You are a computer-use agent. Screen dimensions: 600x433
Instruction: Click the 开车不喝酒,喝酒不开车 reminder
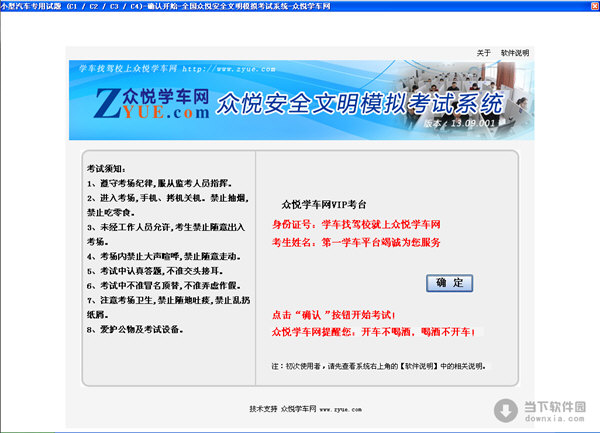[x=373, y=332]
